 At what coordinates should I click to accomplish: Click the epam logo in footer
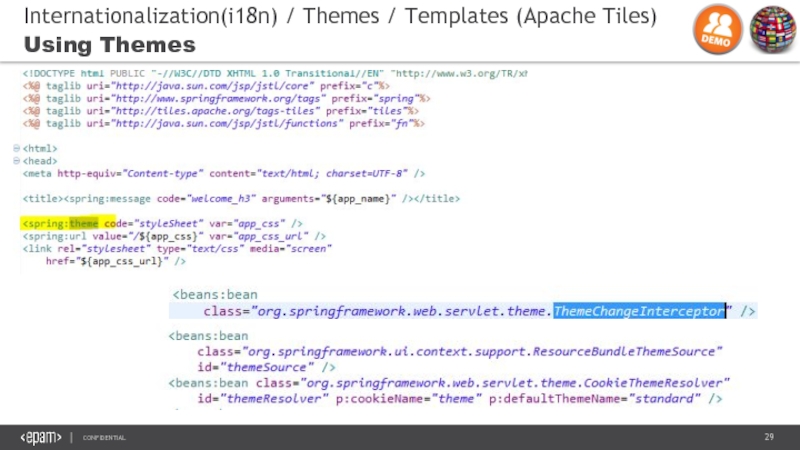pos(41,437)
